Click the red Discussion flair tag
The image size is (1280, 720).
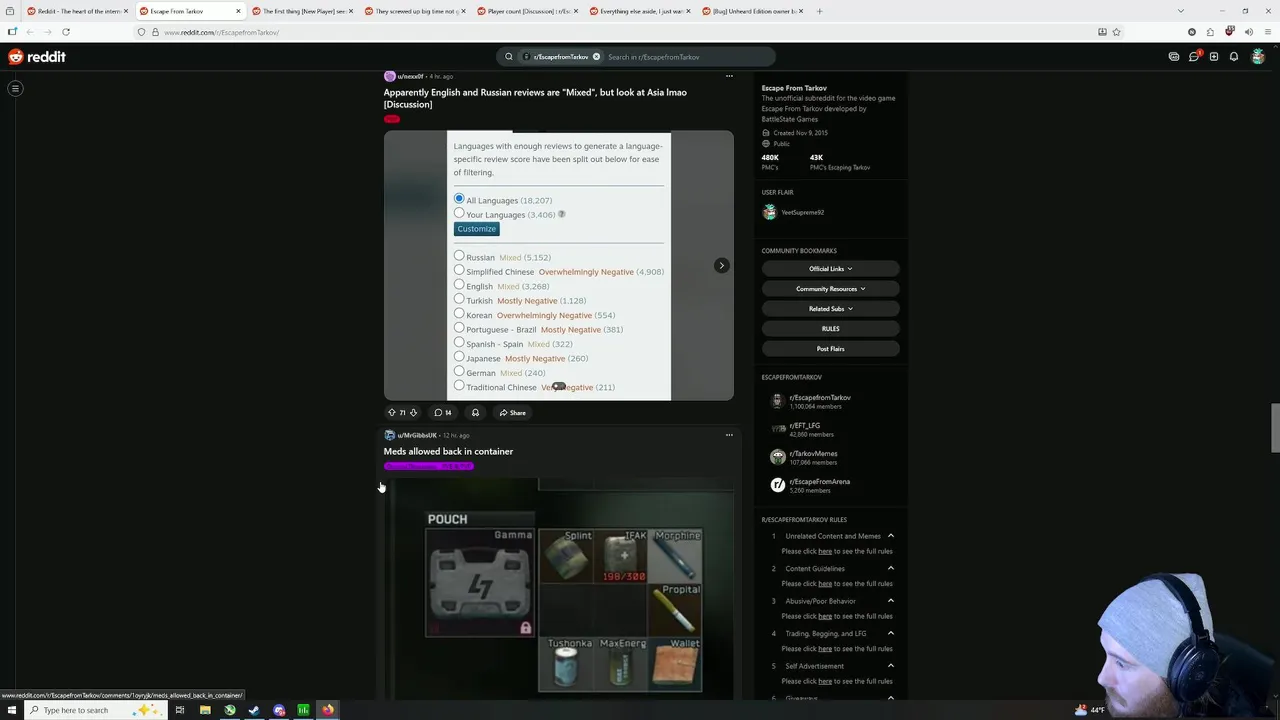point(392,119)
